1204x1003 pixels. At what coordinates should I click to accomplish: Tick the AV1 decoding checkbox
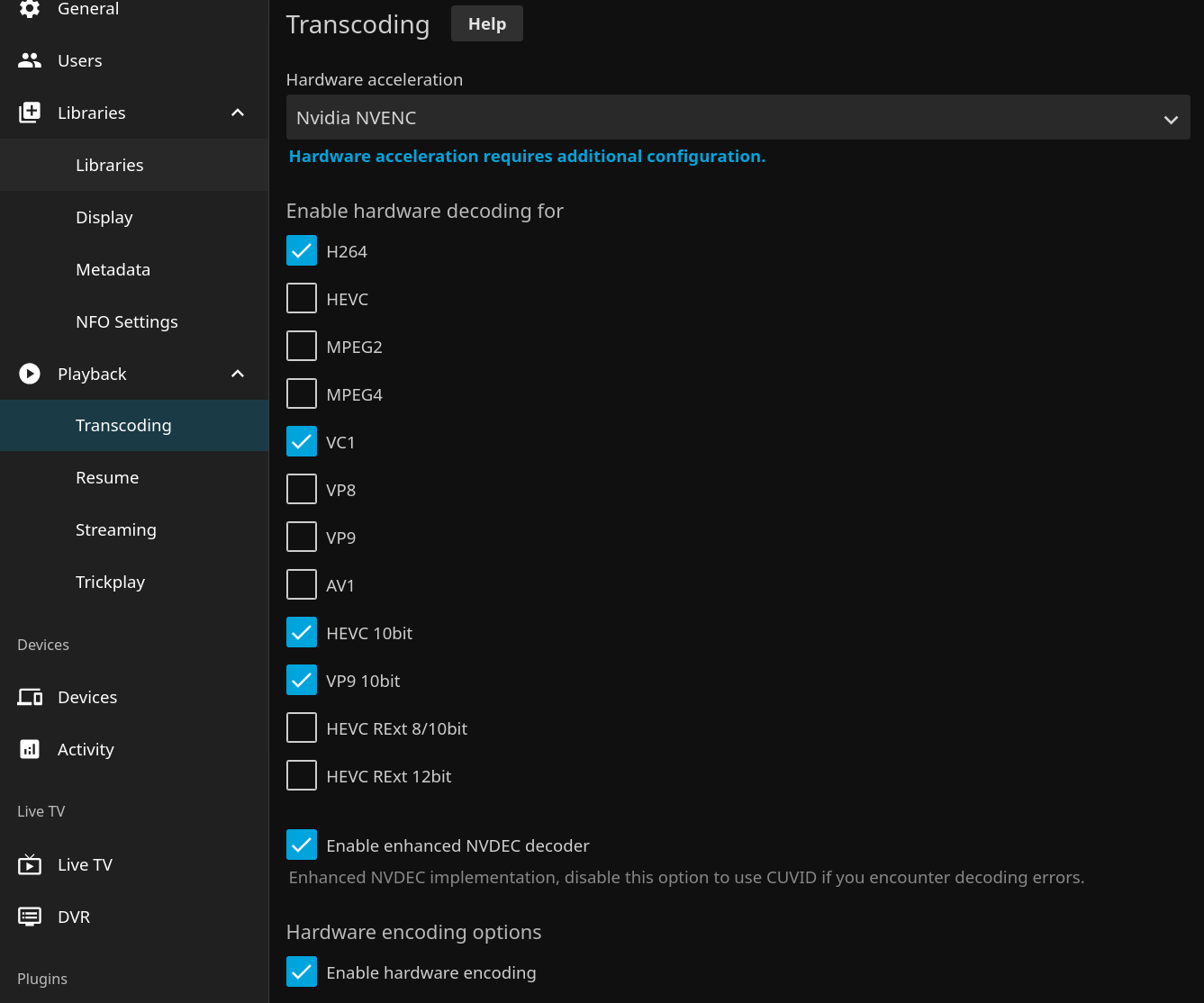(x=302, y=584)
